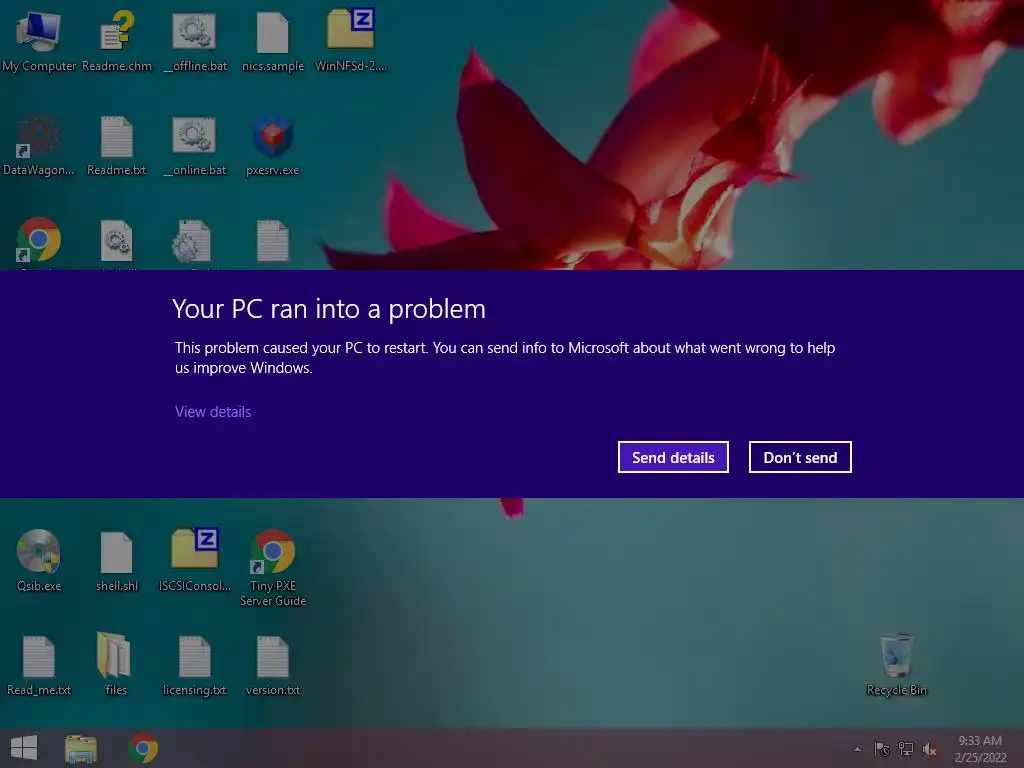Select the _offline.bat file icon
This screenshot has width=1024, height=768.
pyautogui.click(x=195, y=40)
